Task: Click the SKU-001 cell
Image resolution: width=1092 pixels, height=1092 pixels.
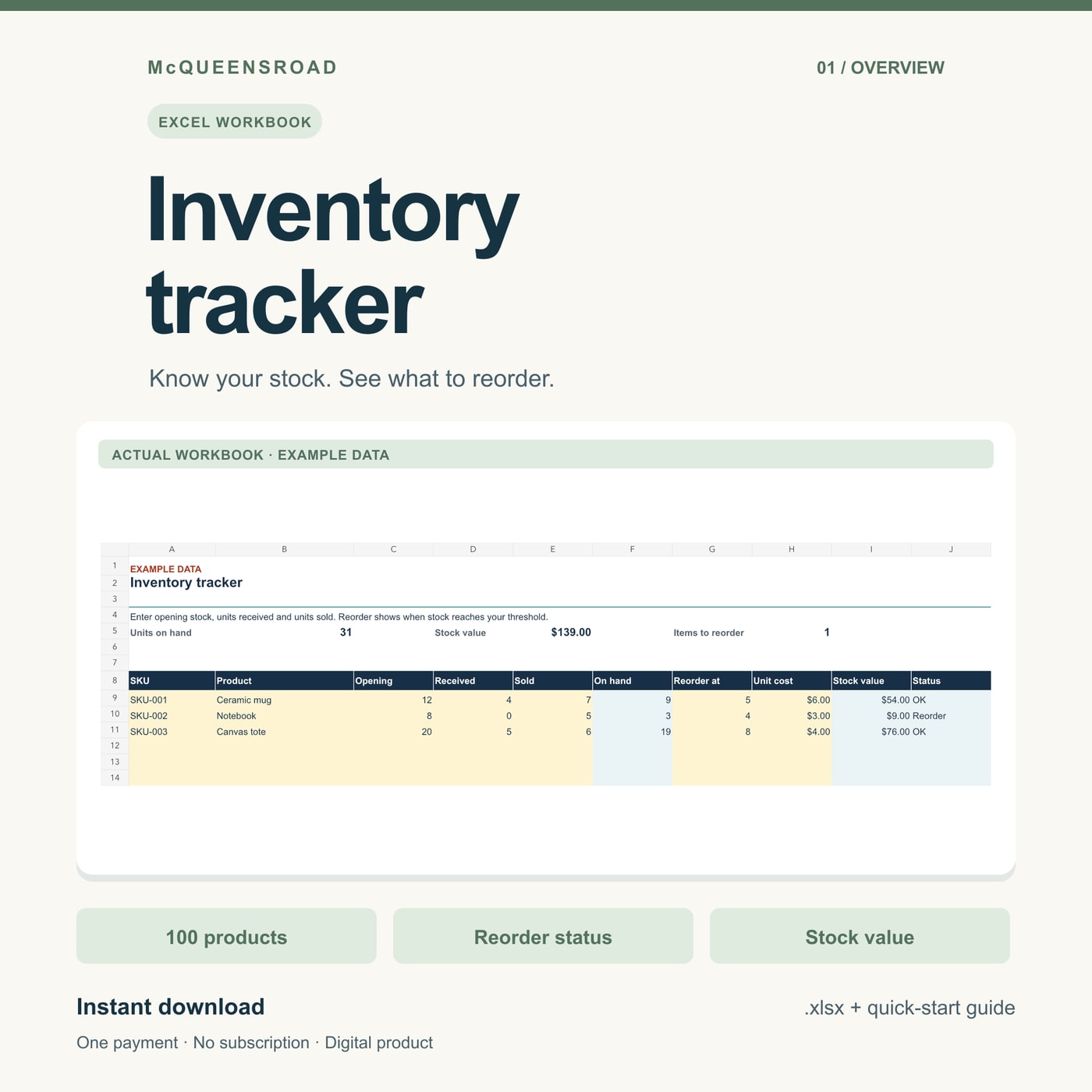Action: (x=172, y=700)
